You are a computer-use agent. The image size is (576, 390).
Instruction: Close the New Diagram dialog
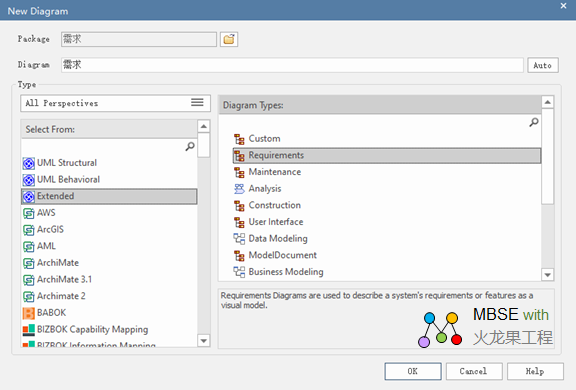pyautogui.click(x=564, y=6)
